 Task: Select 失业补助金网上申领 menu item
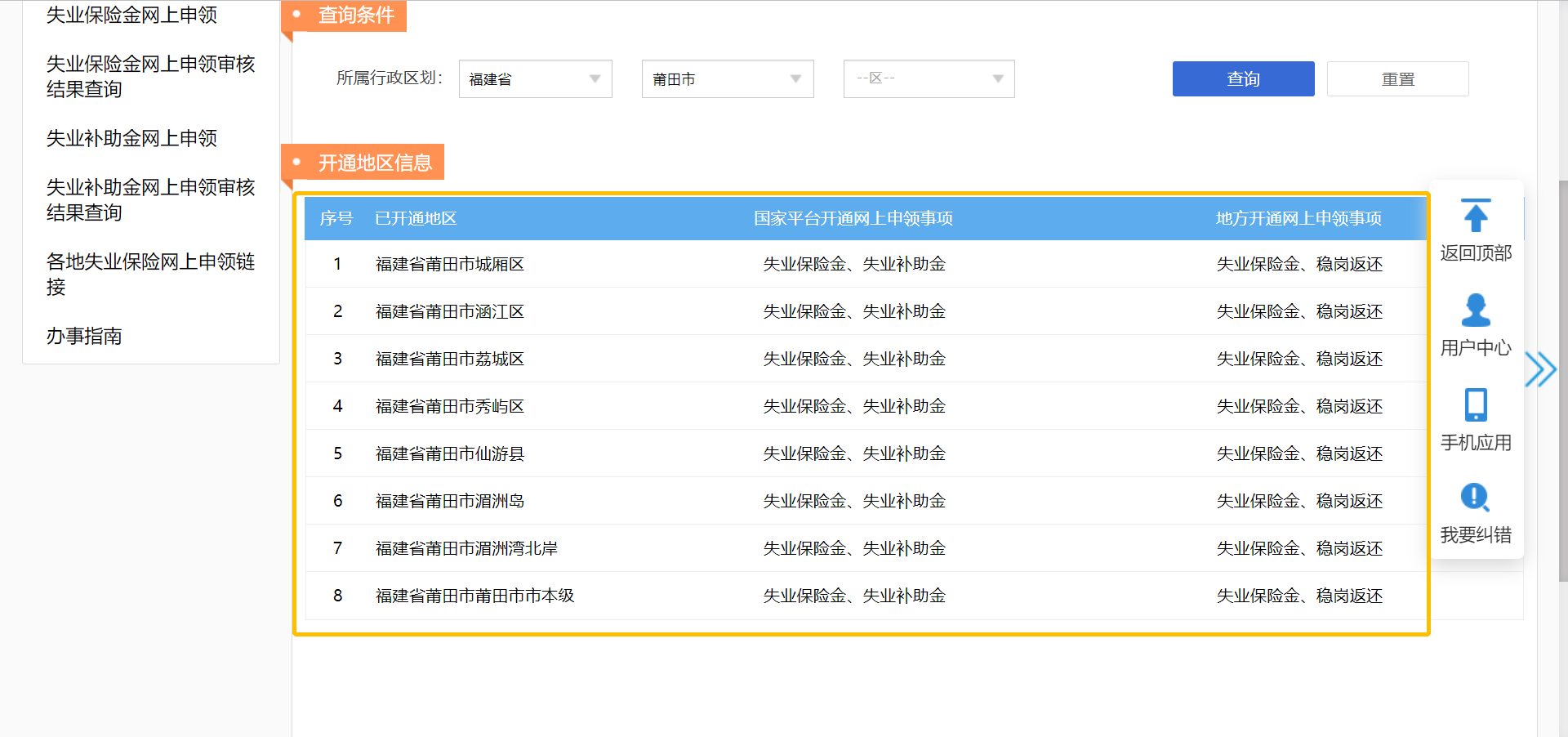point(131,138)
